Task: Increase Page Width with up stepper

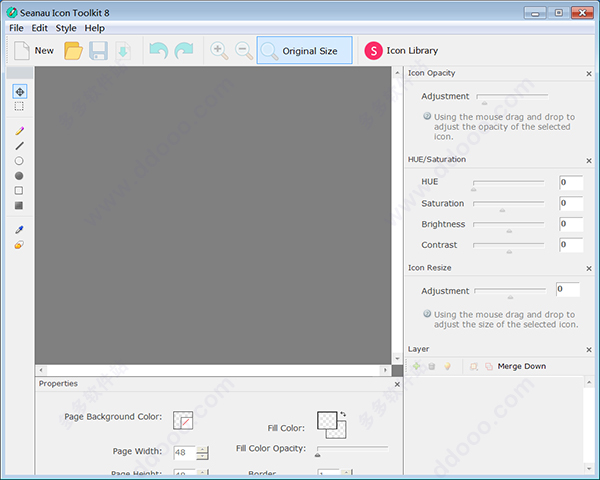Action: coord(202,449)
